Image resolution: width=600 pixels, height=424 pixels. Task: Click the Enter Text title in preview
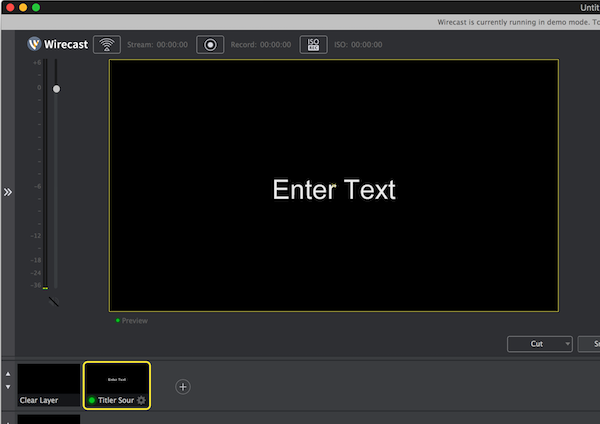(x=334, y=190)
